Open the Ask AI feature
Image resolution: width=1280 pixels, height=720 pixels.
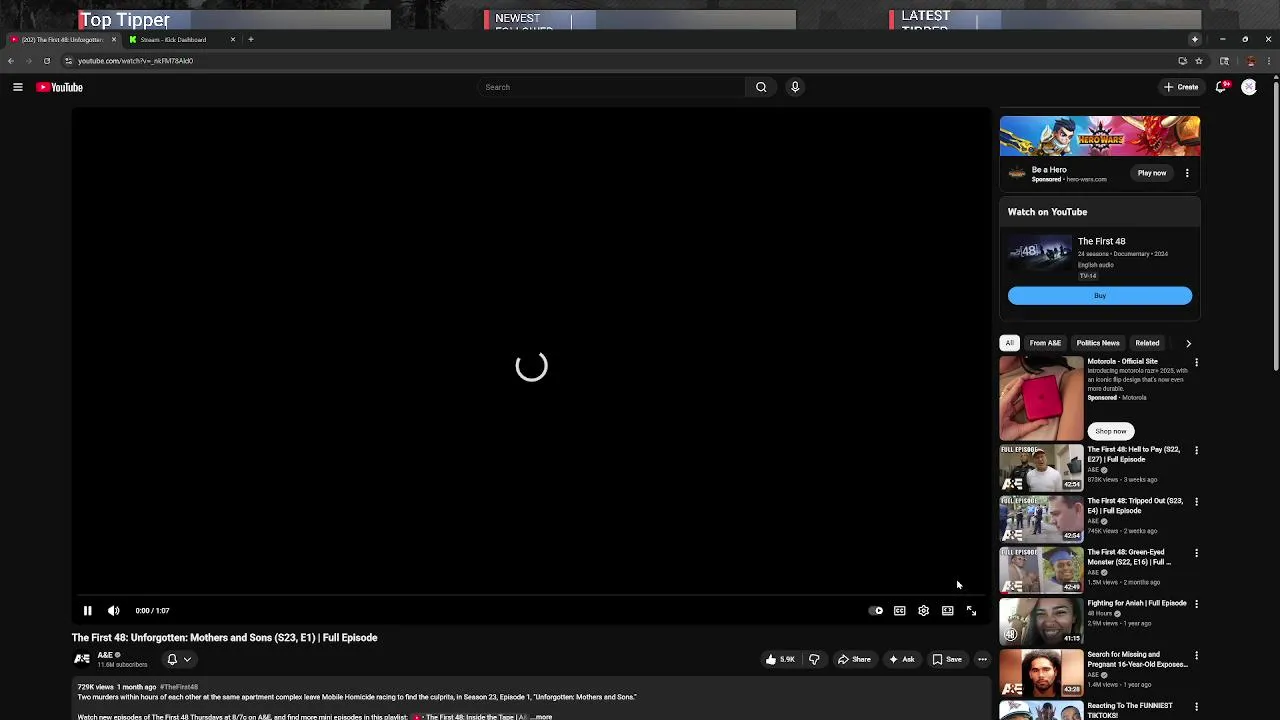pos(901,659)
